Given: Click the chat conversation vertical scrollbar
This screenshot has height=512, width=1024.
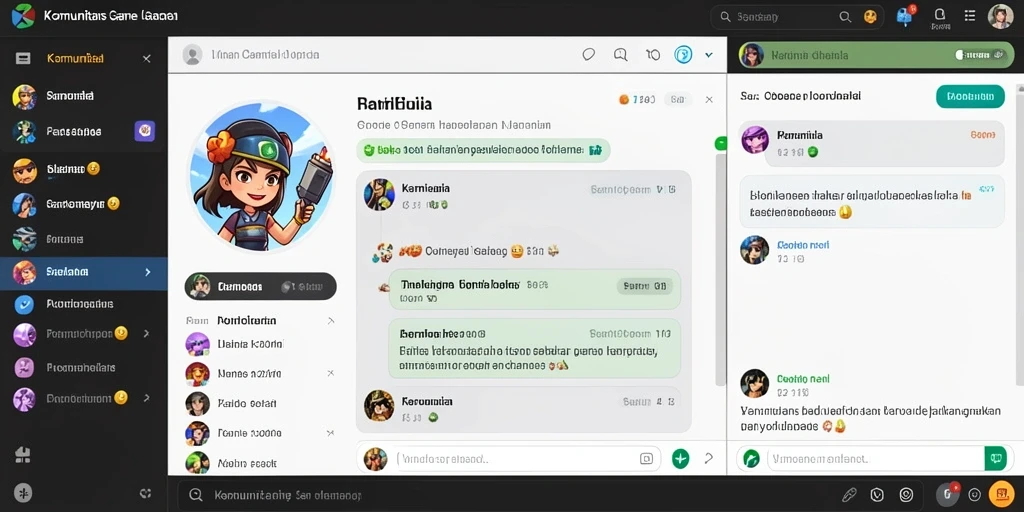Looking at the screenshot, I should click(x=720, y=261).
